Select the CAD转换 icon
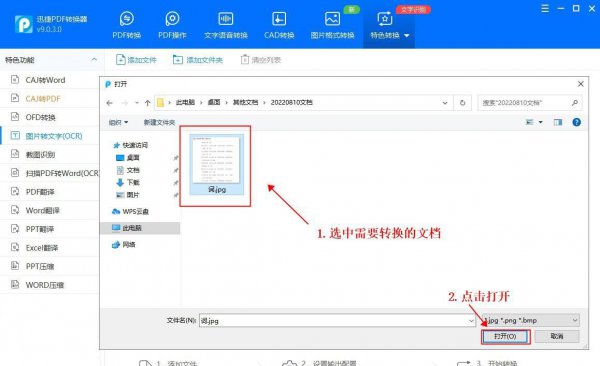Image resolution: width=600 pixels, height=366 pixels. coord(279,18)
